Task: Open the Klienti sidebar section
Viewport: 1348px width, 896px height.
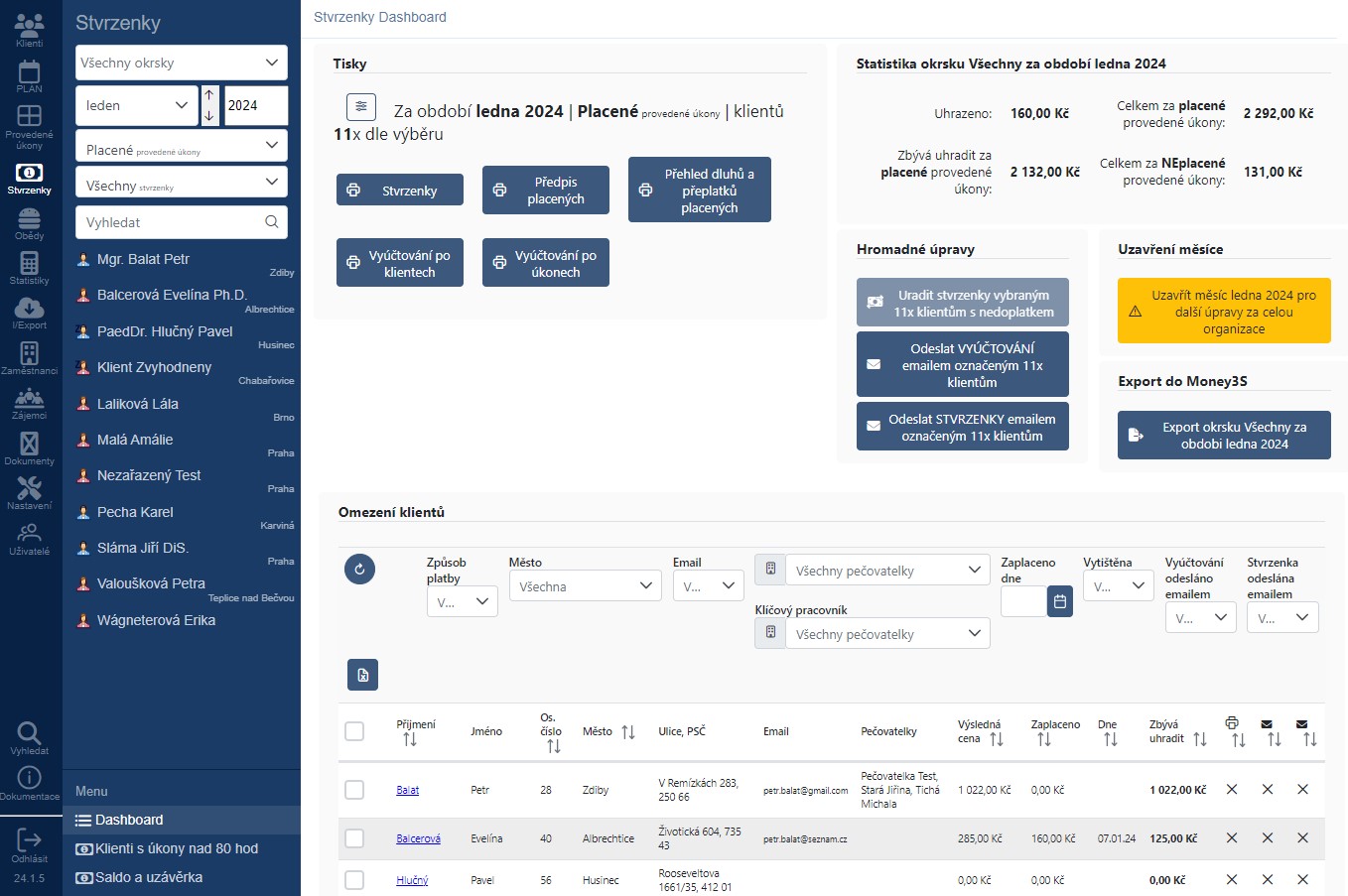Action: click(x=29, y=30)
